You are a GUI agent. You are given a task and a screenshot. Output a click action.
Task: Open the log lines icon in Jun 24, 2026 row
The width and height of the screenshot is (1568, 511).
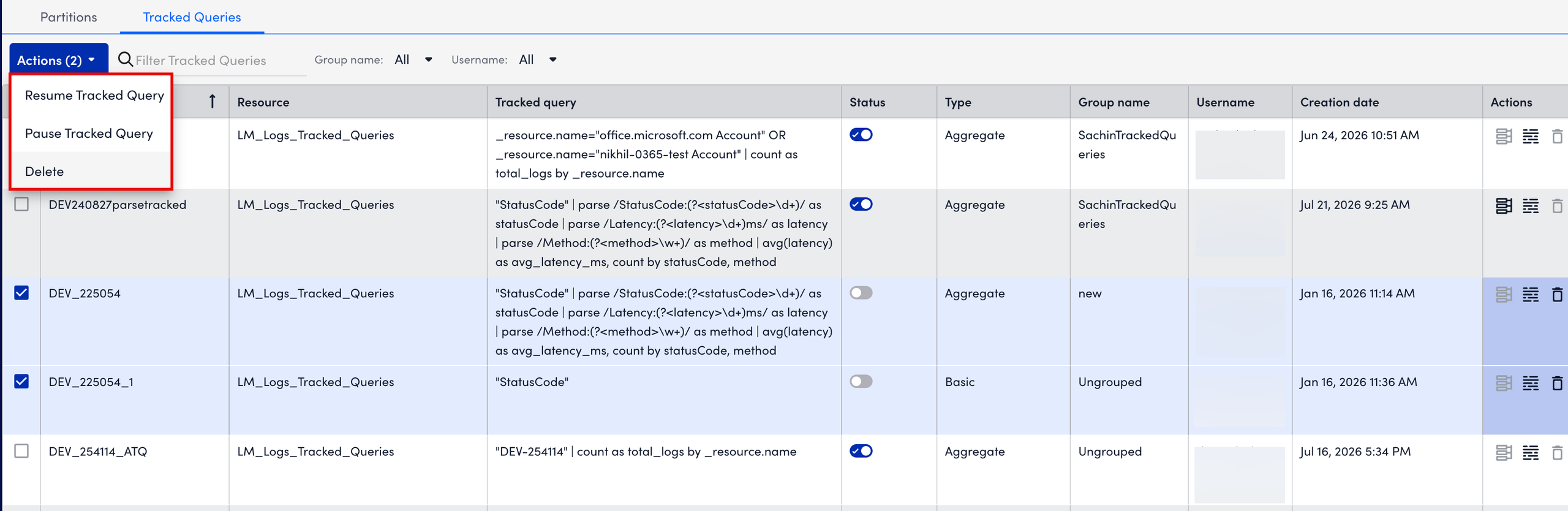pyautogui.click(x=1531, y=136)
